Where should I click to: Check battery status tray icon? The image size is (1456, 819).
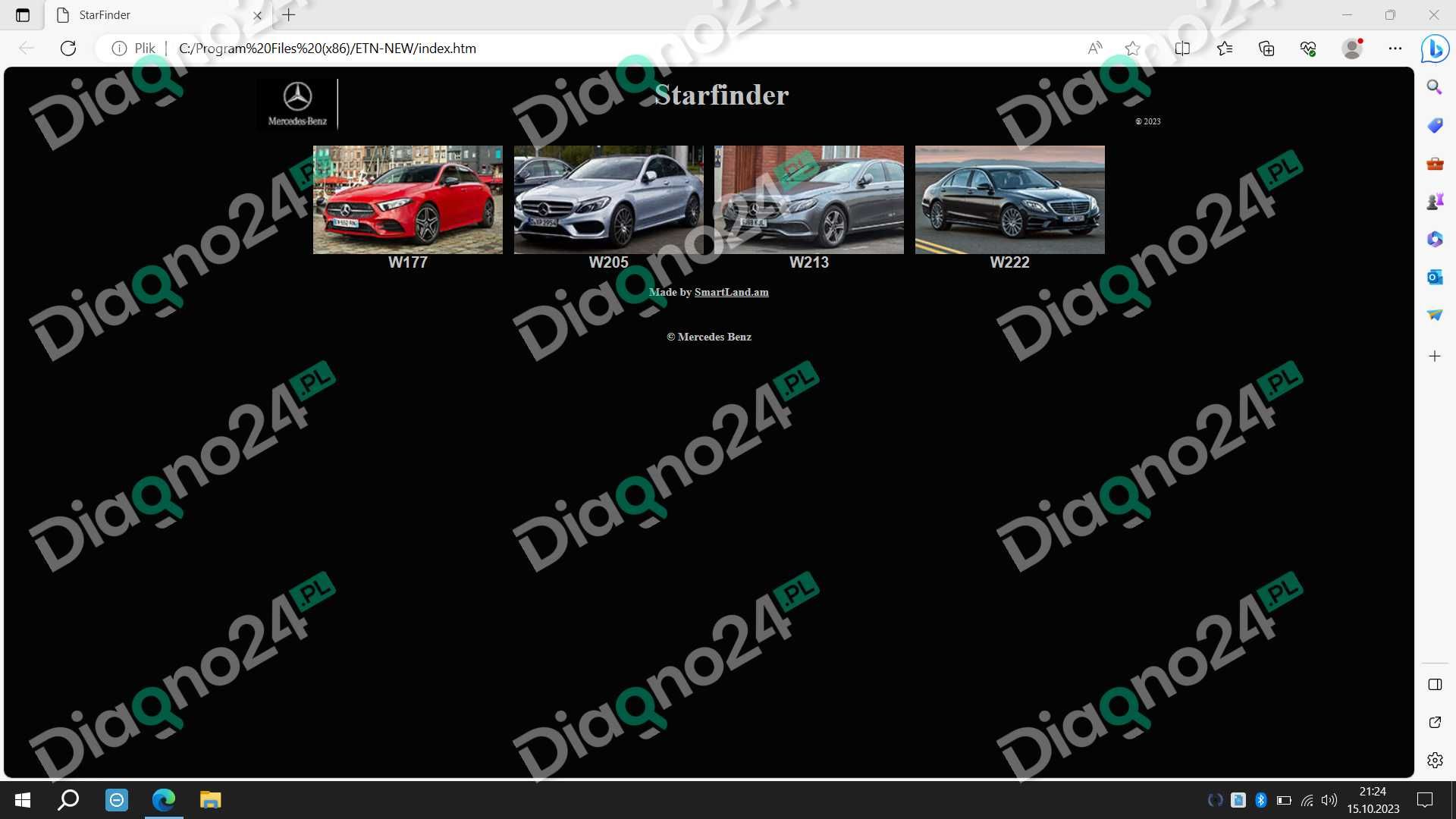coord(1284,800)
